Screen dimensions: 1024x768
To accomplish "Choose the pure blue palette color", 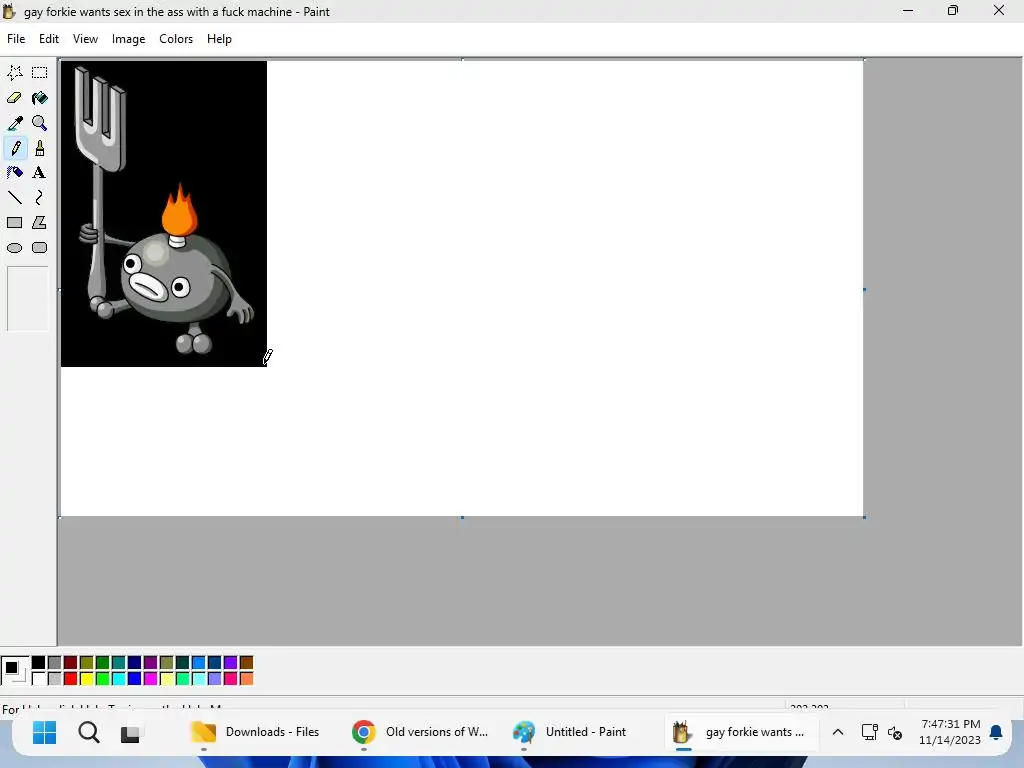I will tap(135, 679).
